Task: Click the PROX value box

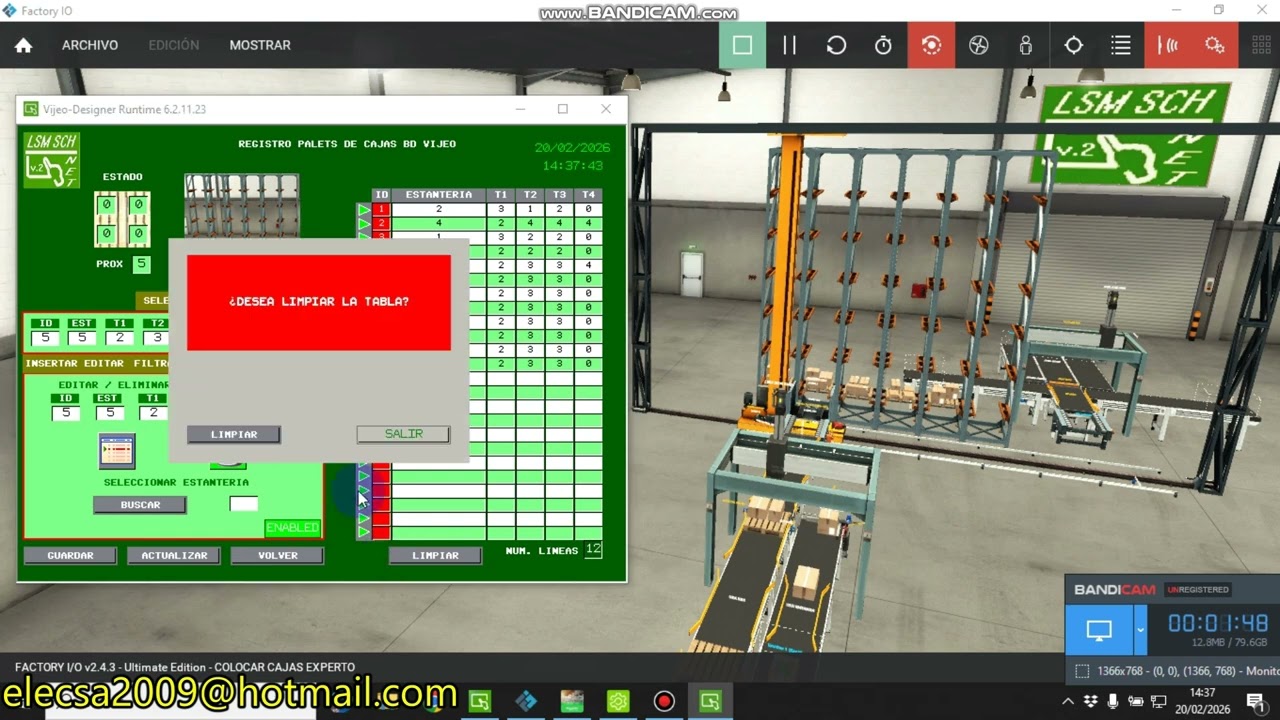Action: pos(141,264)
